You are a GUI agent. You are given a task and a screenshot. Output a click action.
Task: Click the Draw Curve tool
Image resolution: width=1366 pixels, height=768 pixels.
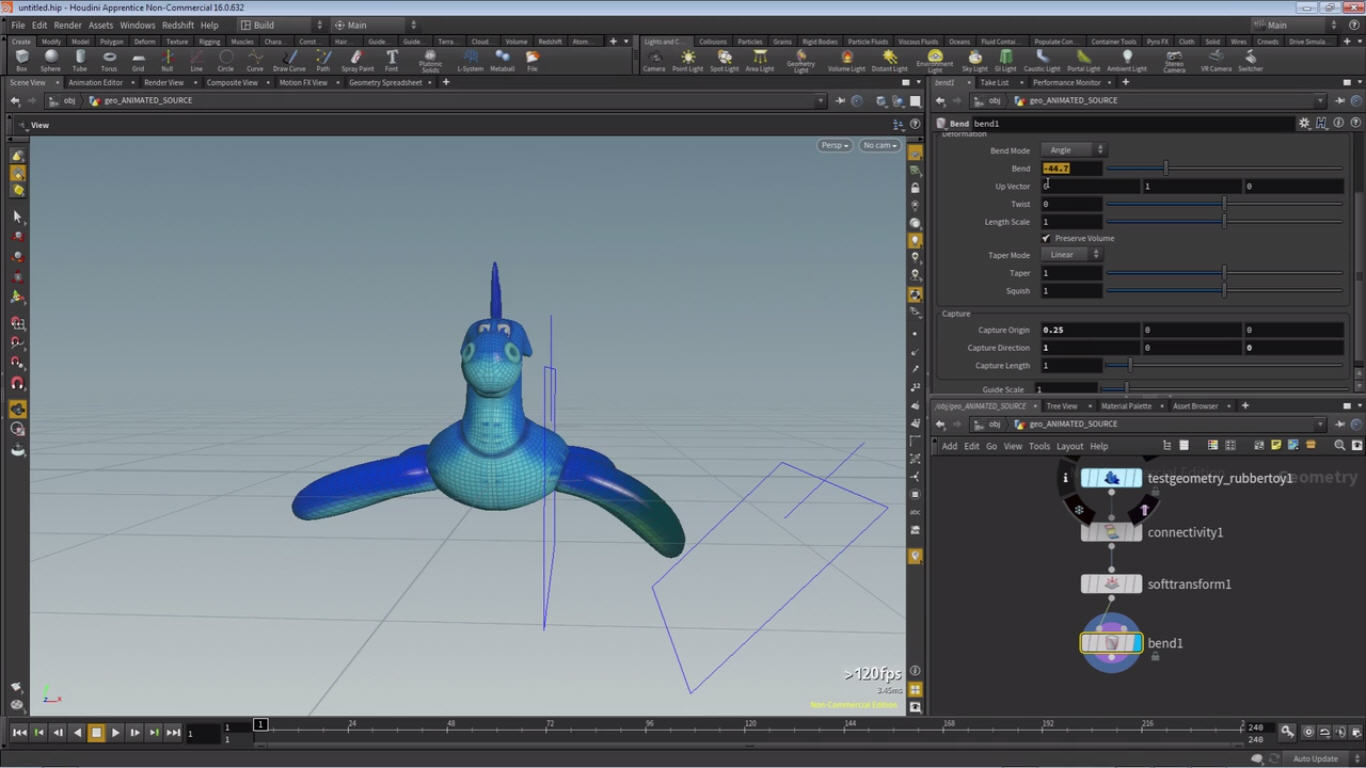pyautogui.click(x=289, y=60)
